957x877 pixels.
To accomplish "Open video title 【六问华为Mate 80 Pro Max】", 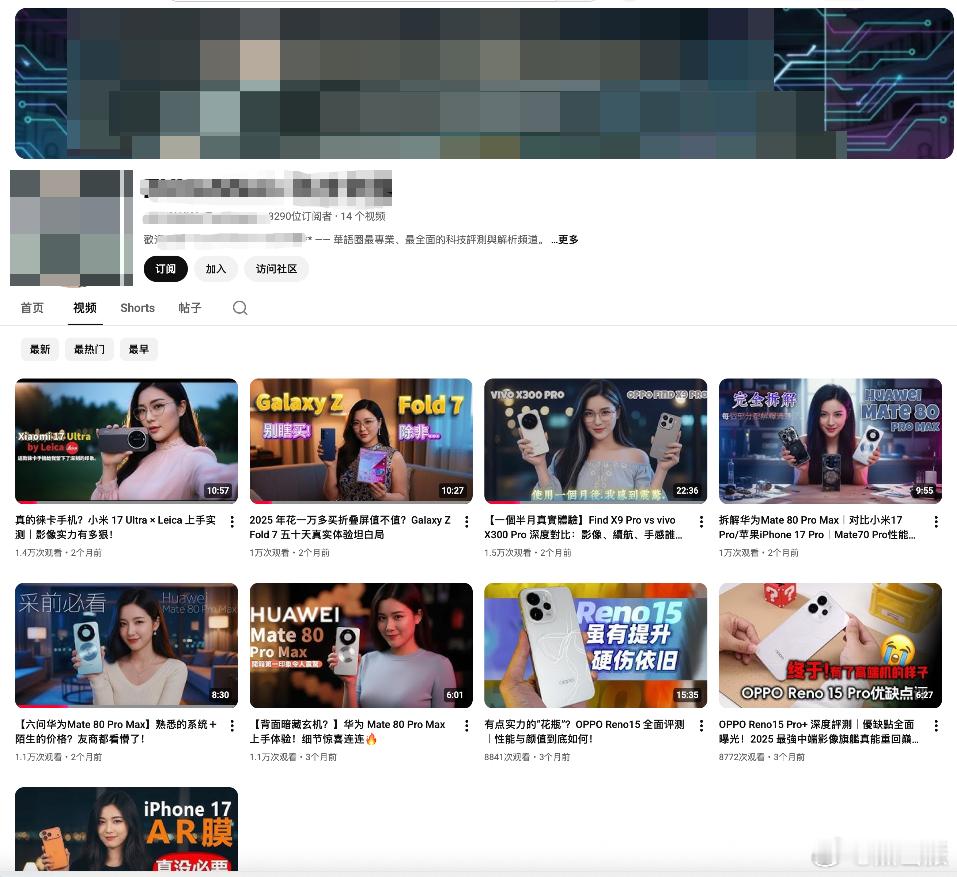I will click(116, 732).
